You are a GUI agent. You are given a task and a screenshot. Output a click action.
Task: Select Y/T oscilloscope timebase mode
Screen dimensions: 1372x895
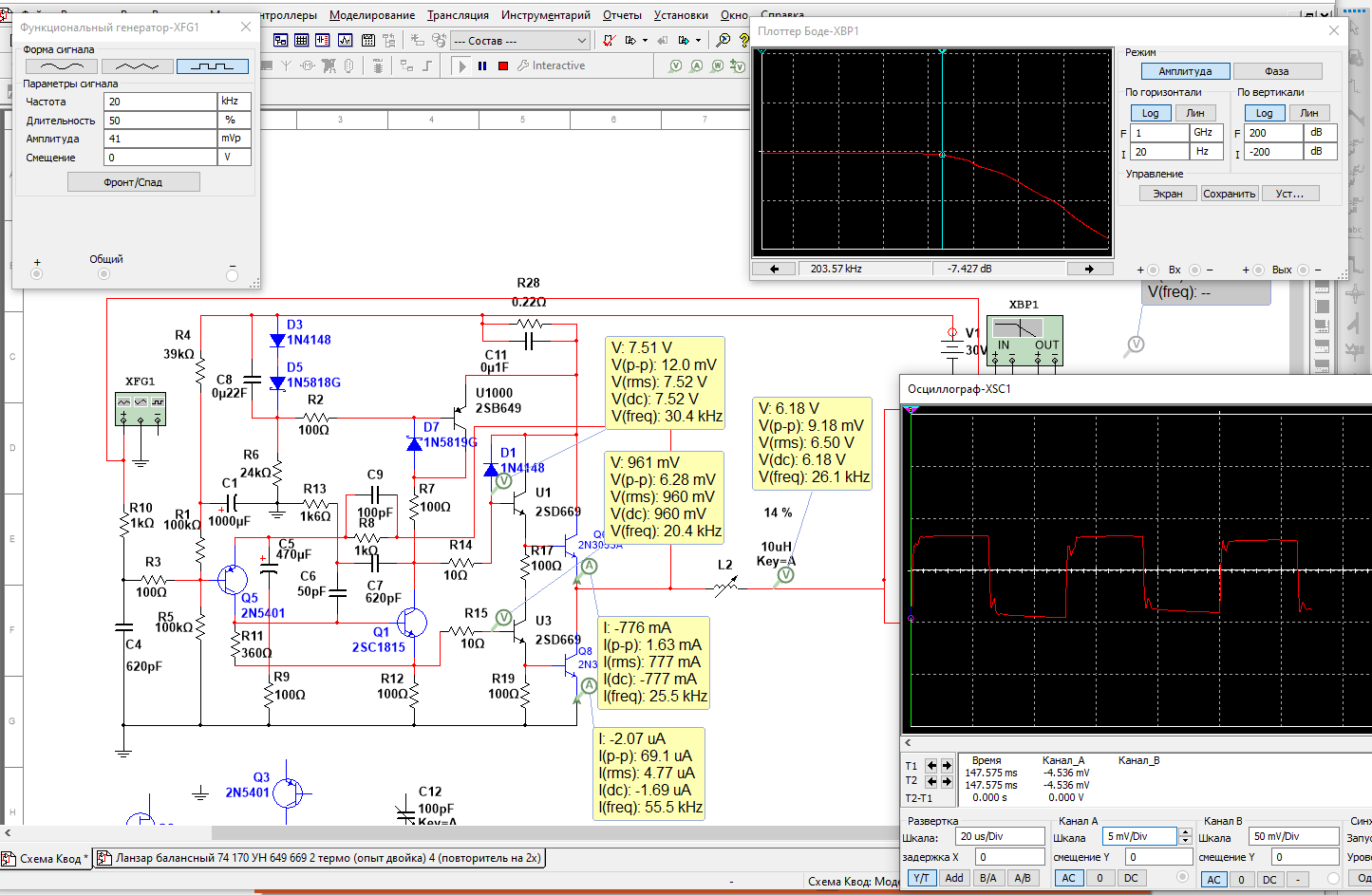pos(921,878)
